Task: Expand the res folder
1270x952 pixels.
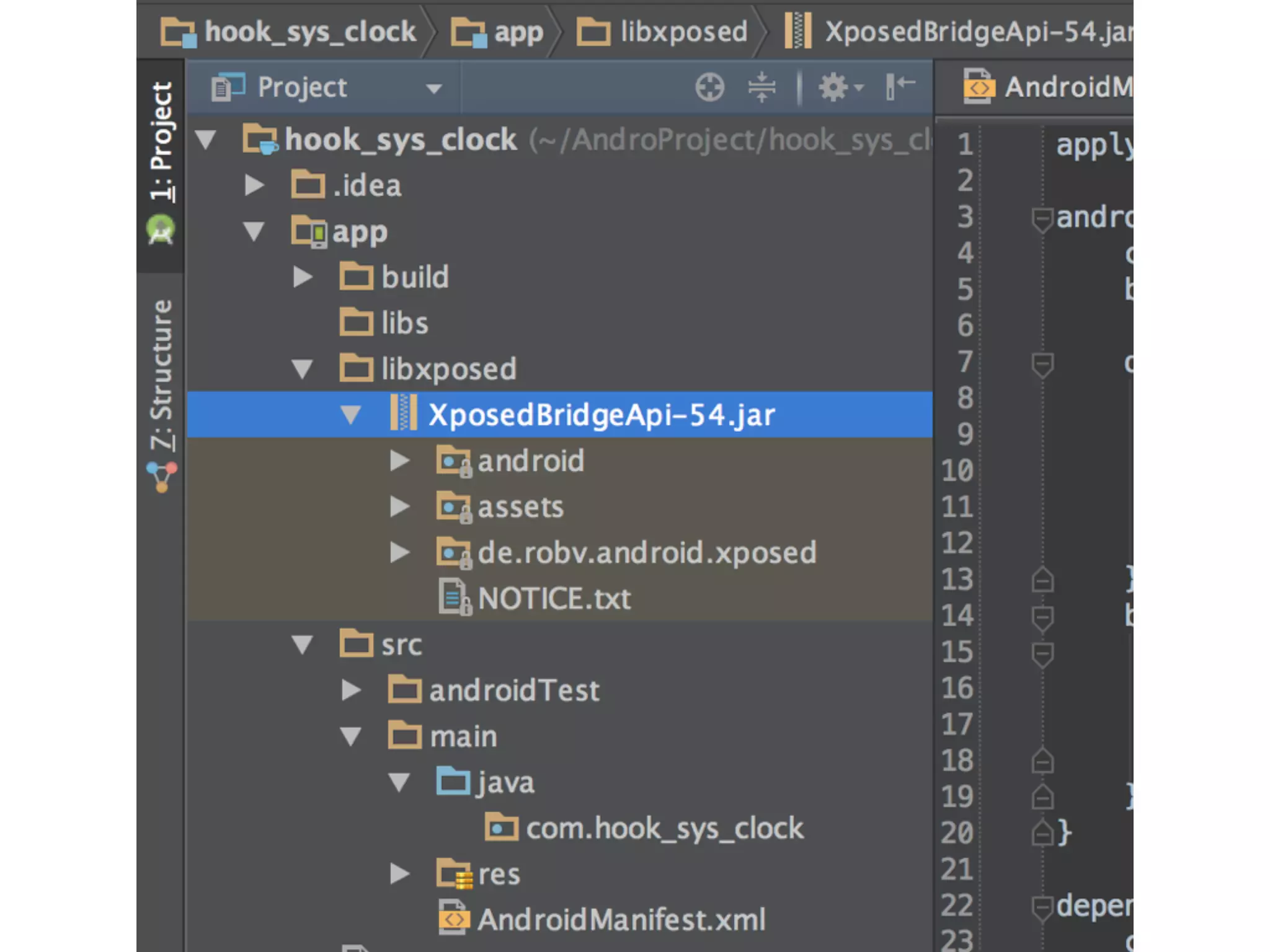Action: point(399,874)
